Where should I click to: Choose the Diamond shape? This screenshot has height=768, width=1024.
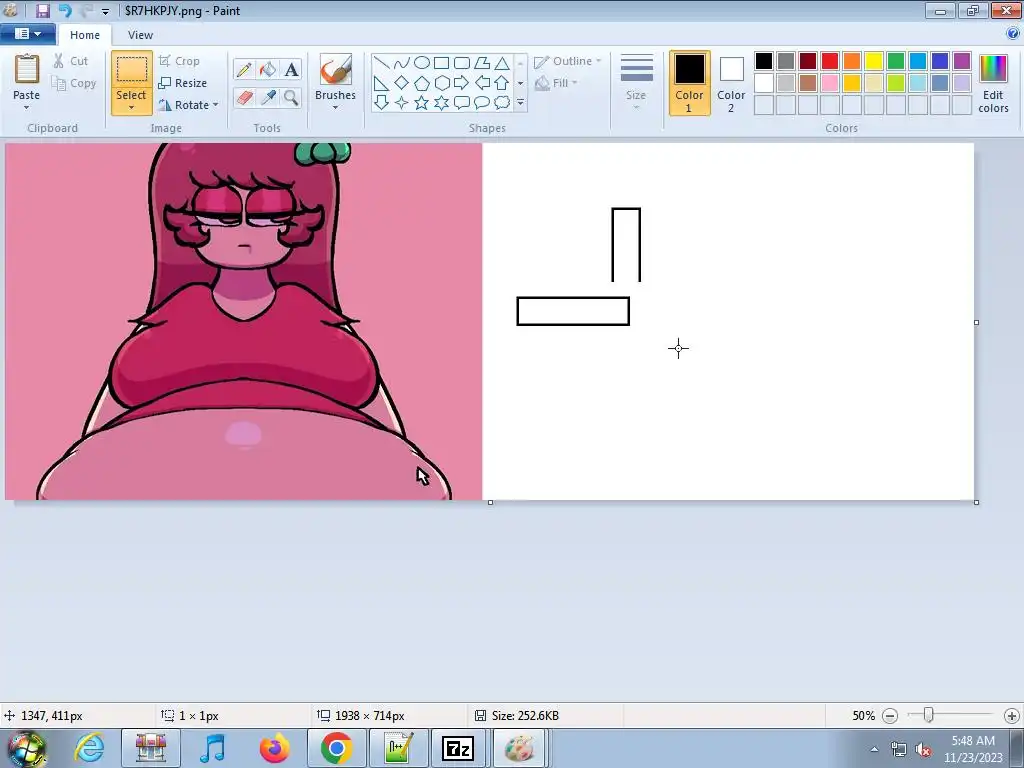[402, 83]
